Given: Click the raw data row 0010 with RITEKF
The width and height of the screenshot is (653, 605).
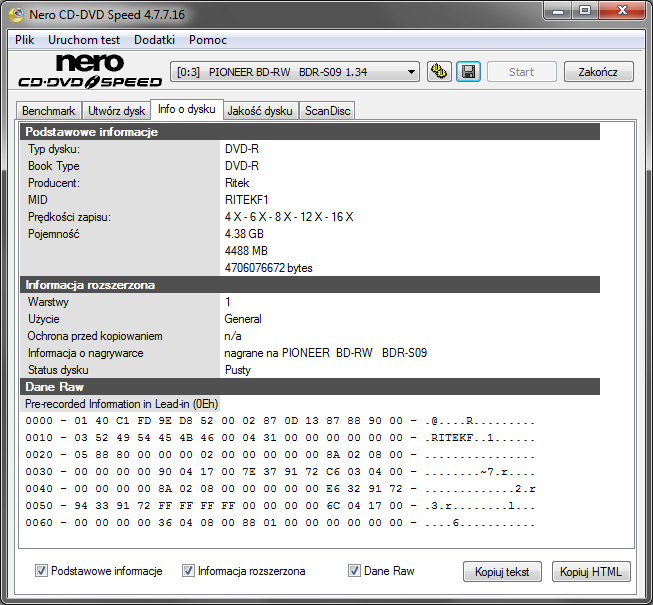Looking at the screenshot, I should [280, 438].
